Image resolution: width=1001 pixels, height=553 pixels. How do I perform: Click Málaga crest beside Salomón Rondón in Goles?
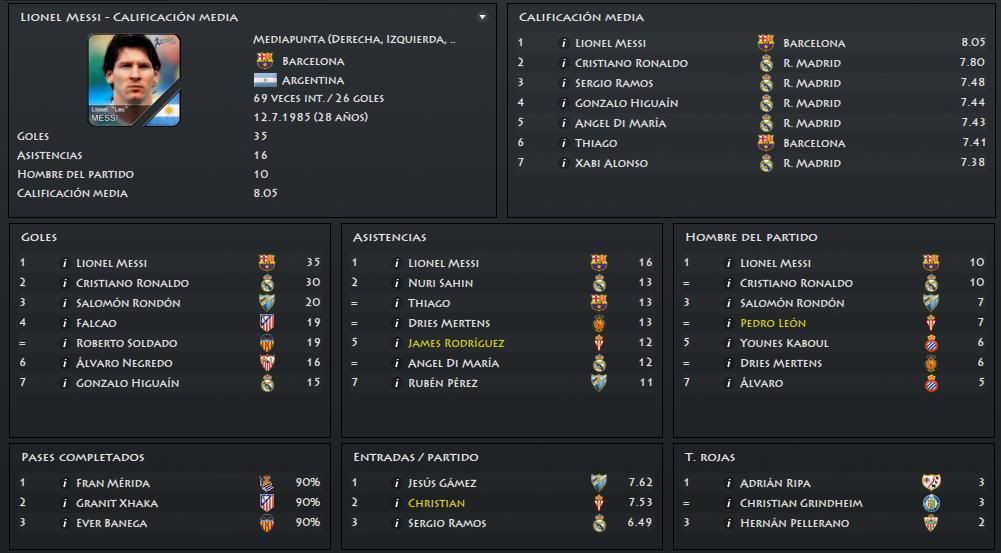coord(267,303)
